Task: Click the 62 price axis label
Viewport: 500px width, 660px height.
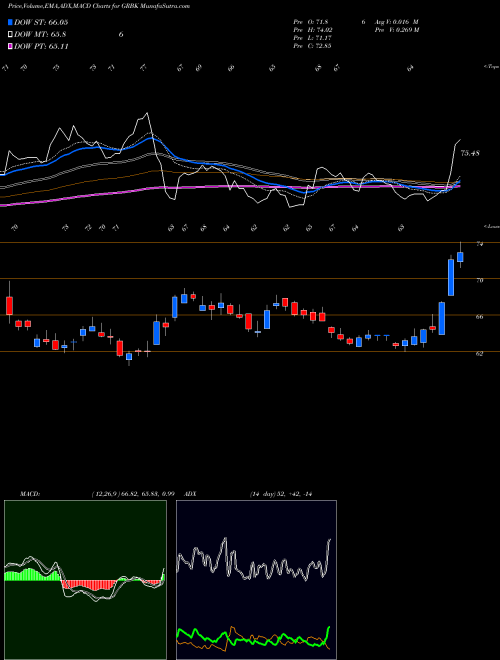Action: (x=479, y=354)
